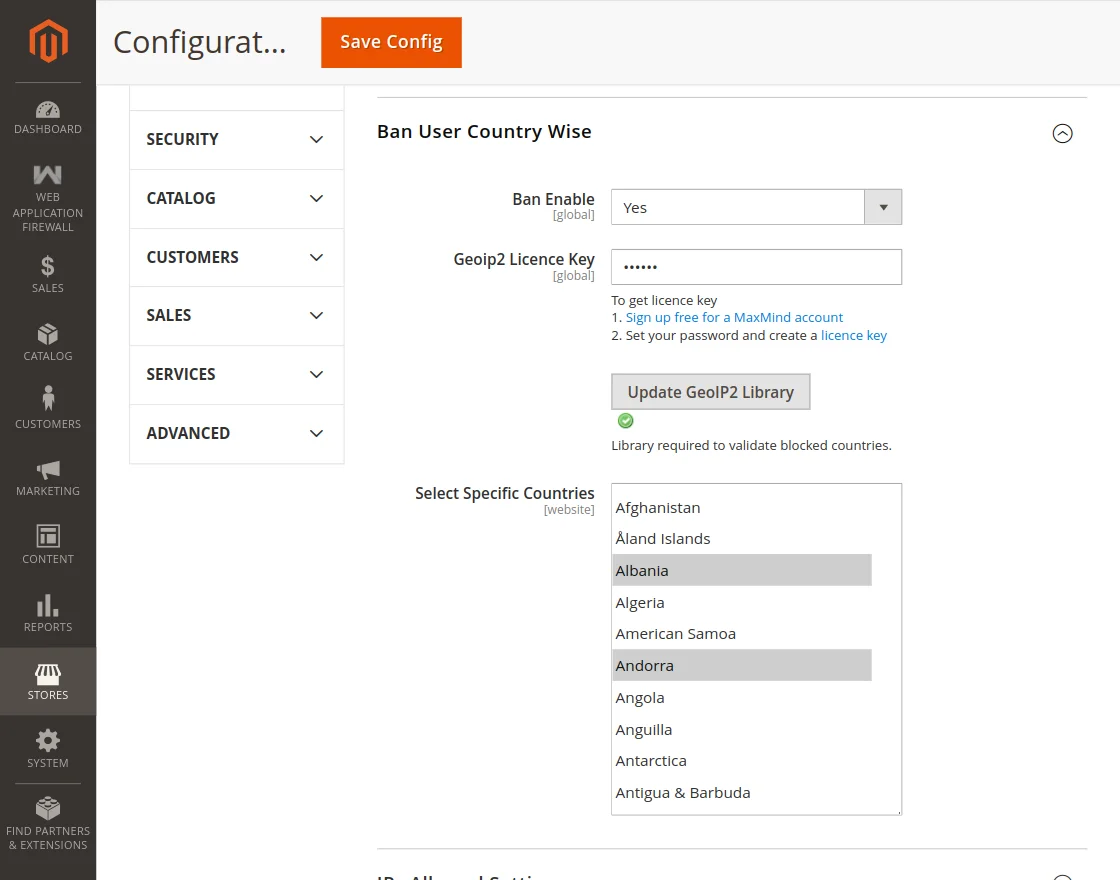Click the Save Config button
Viewport: 1120px width, 880px height.
coord(391,42)
